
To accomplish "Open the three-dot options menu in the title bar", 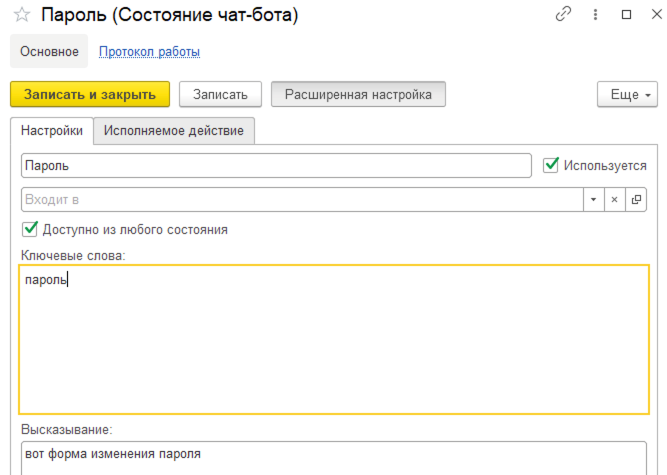I will 595,14.
